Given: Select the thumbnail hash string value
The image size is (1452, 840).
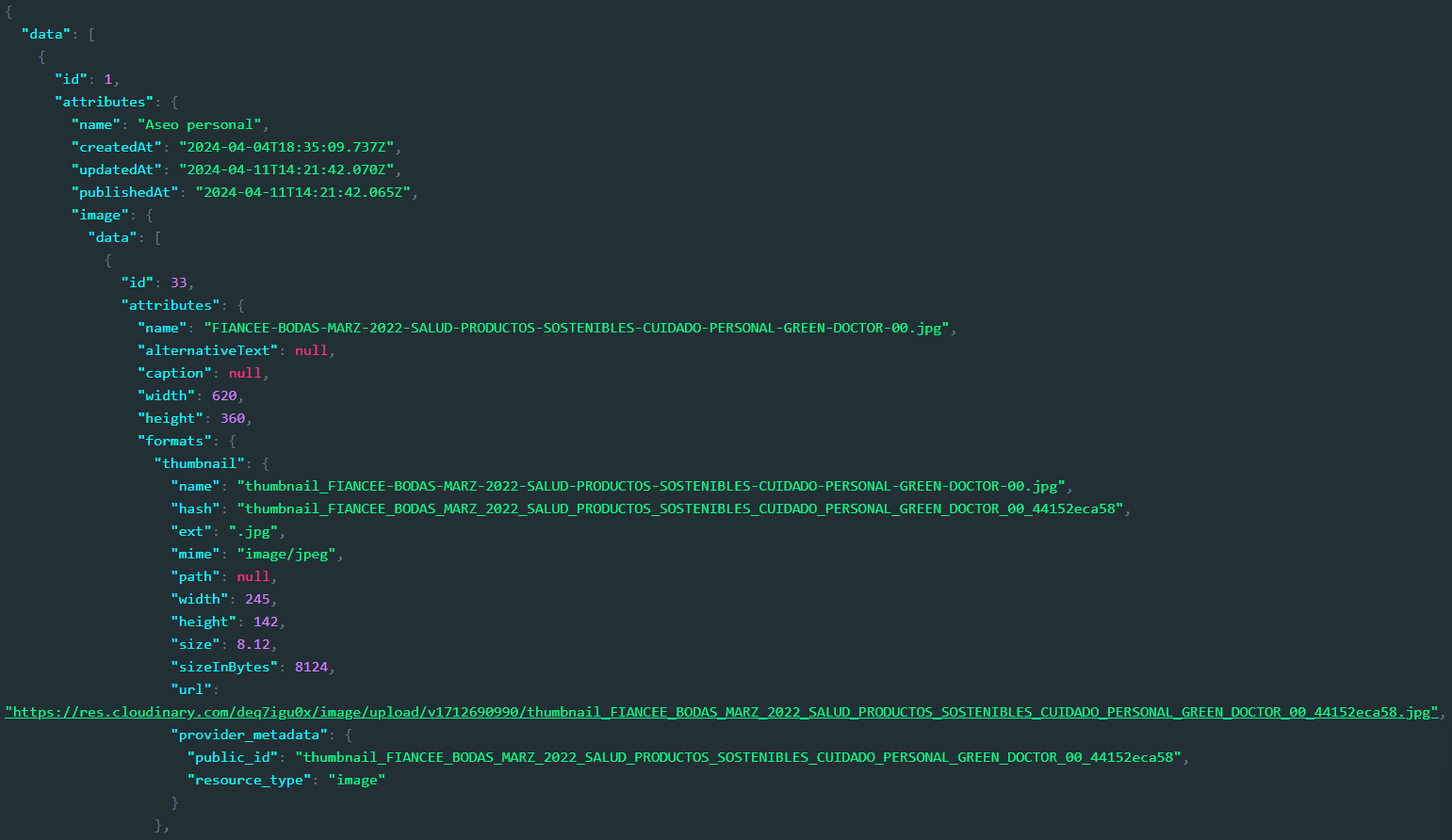Looking at the screenshot, I should tap(683, 509).
